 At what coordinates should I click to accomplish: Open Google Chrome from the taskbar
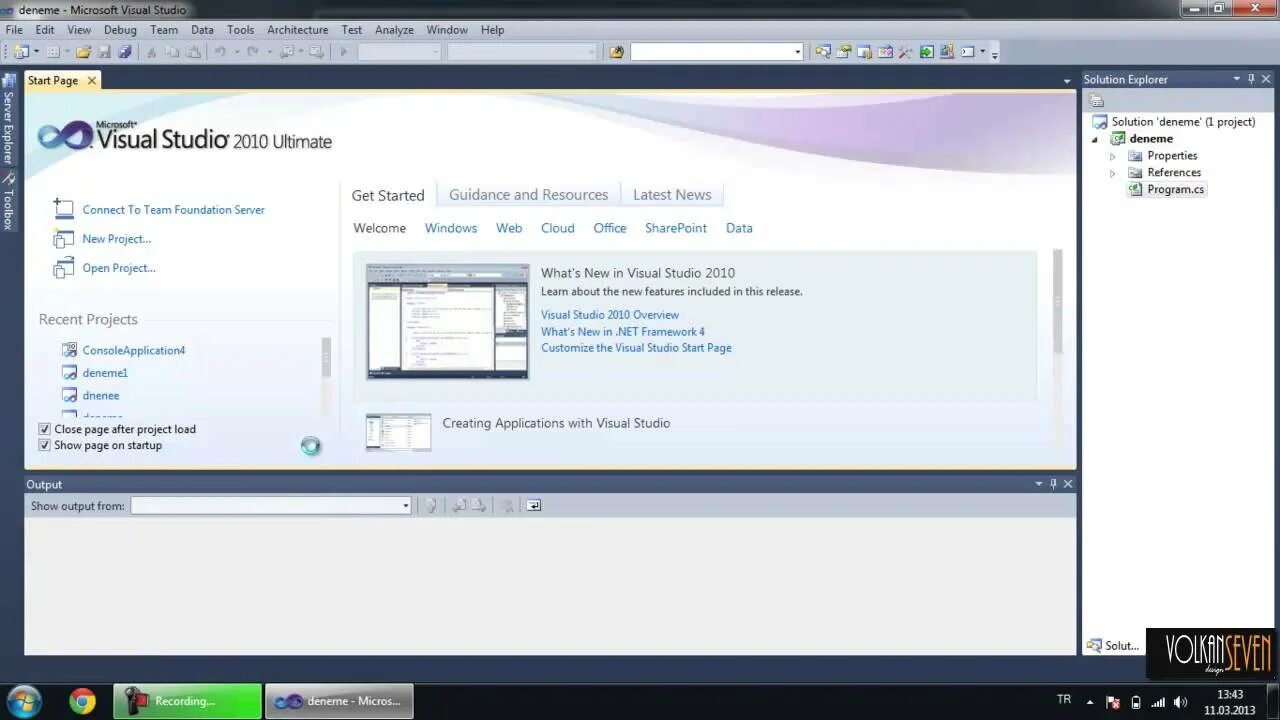83,701
